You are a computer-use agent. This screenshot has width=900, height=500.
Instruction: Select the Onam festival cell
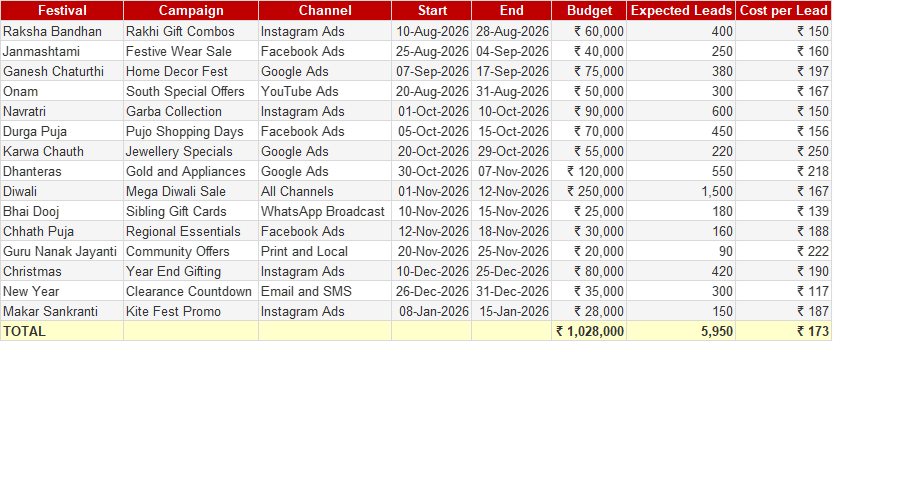coord(62,91)
